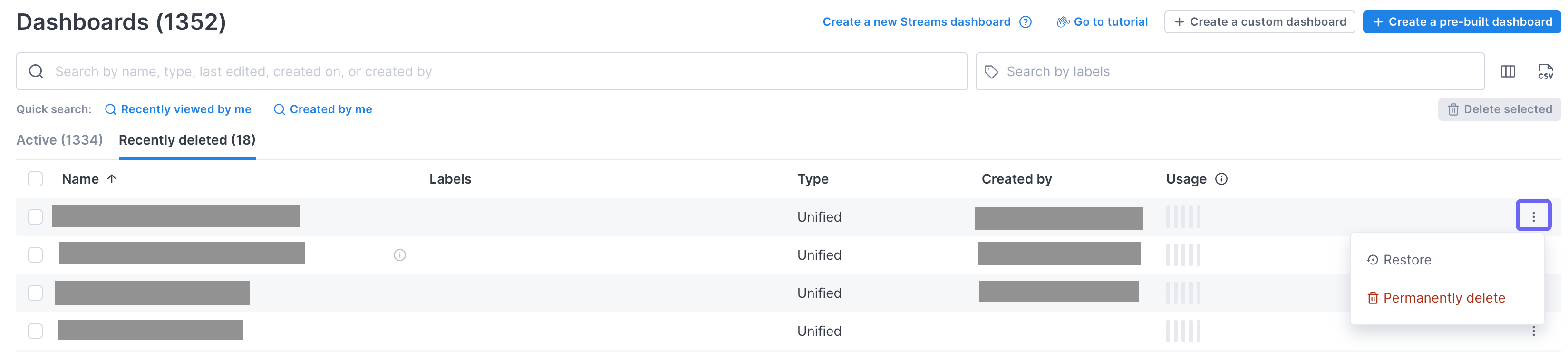Check the first row's checkbox

35,217
